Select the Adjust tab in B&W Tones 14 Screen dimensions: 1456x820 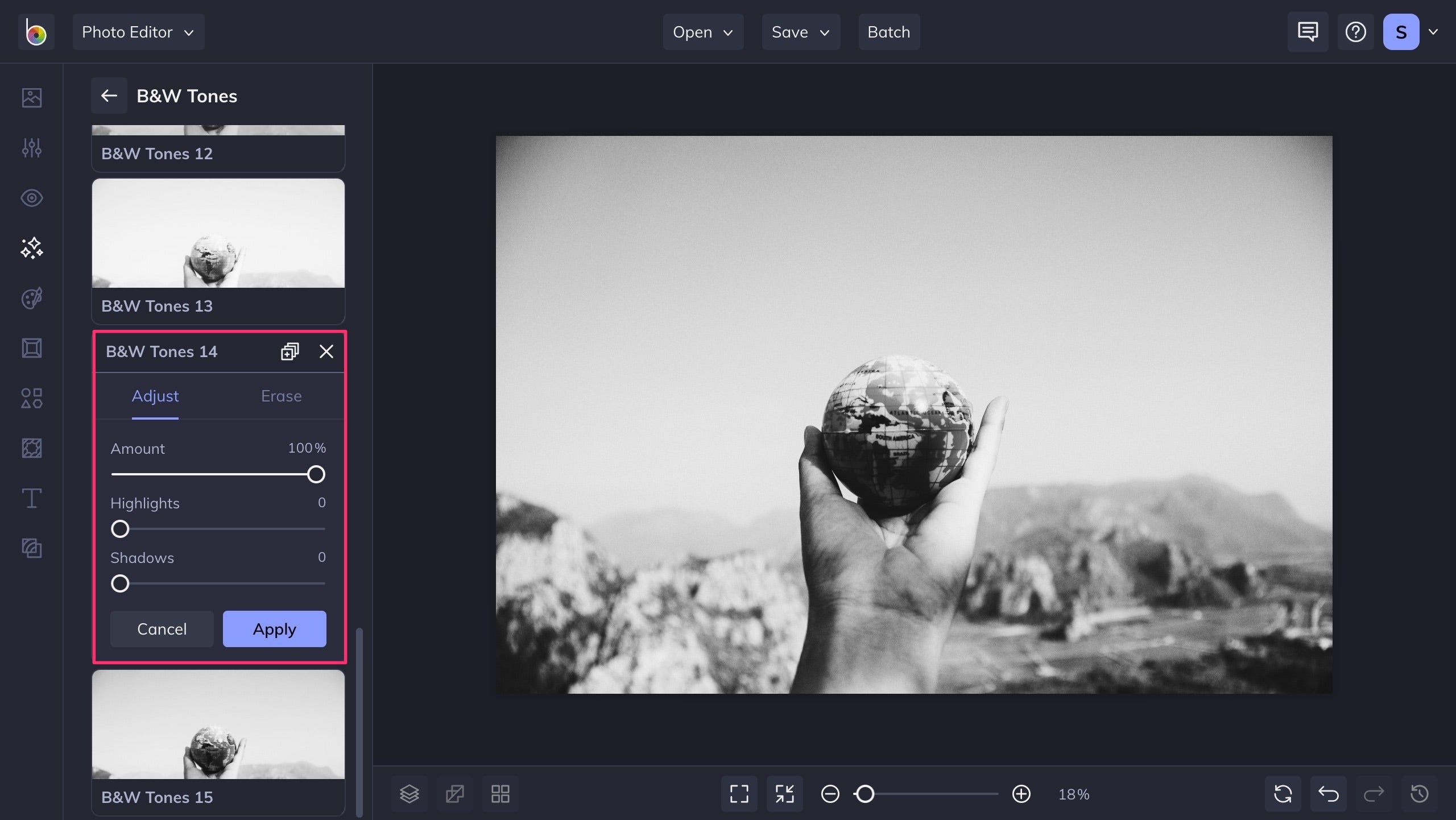(155, 395)
